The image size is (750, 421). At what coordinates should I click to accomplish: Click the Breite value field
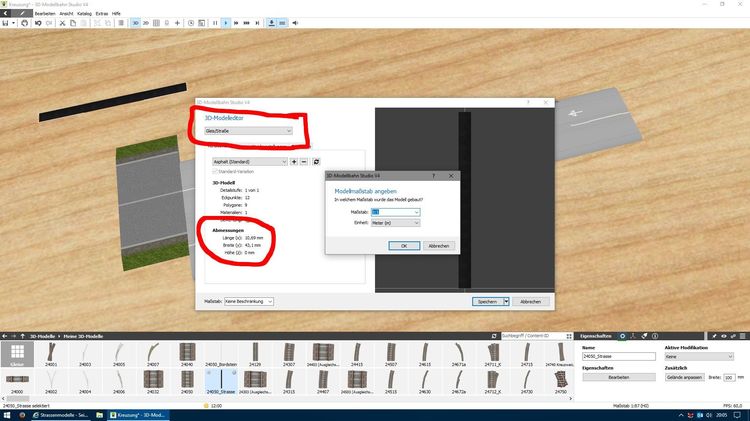tap(729, 377)
